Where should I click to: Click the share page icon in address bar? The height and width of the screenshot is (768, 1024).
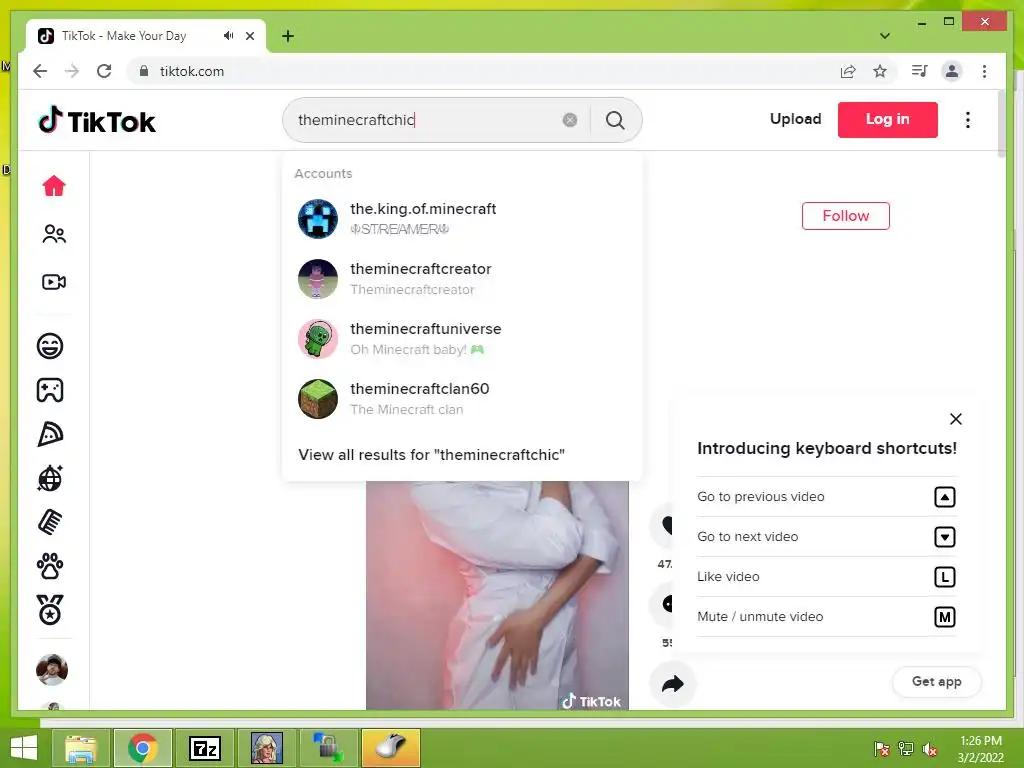point(848,71)
